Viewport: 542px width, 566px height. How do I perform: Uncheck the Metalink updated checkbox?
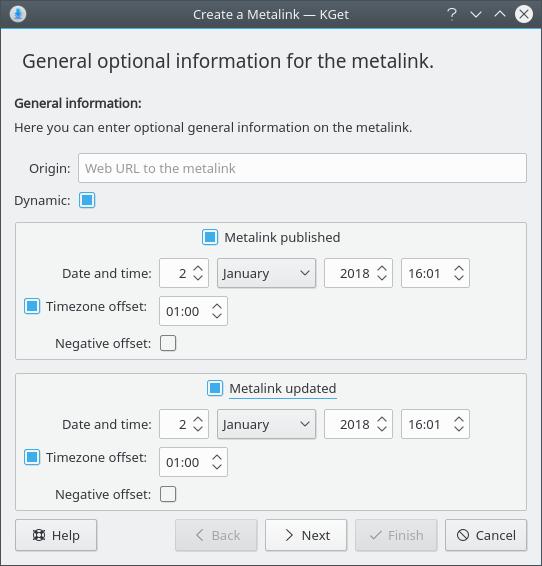point(215,388)
